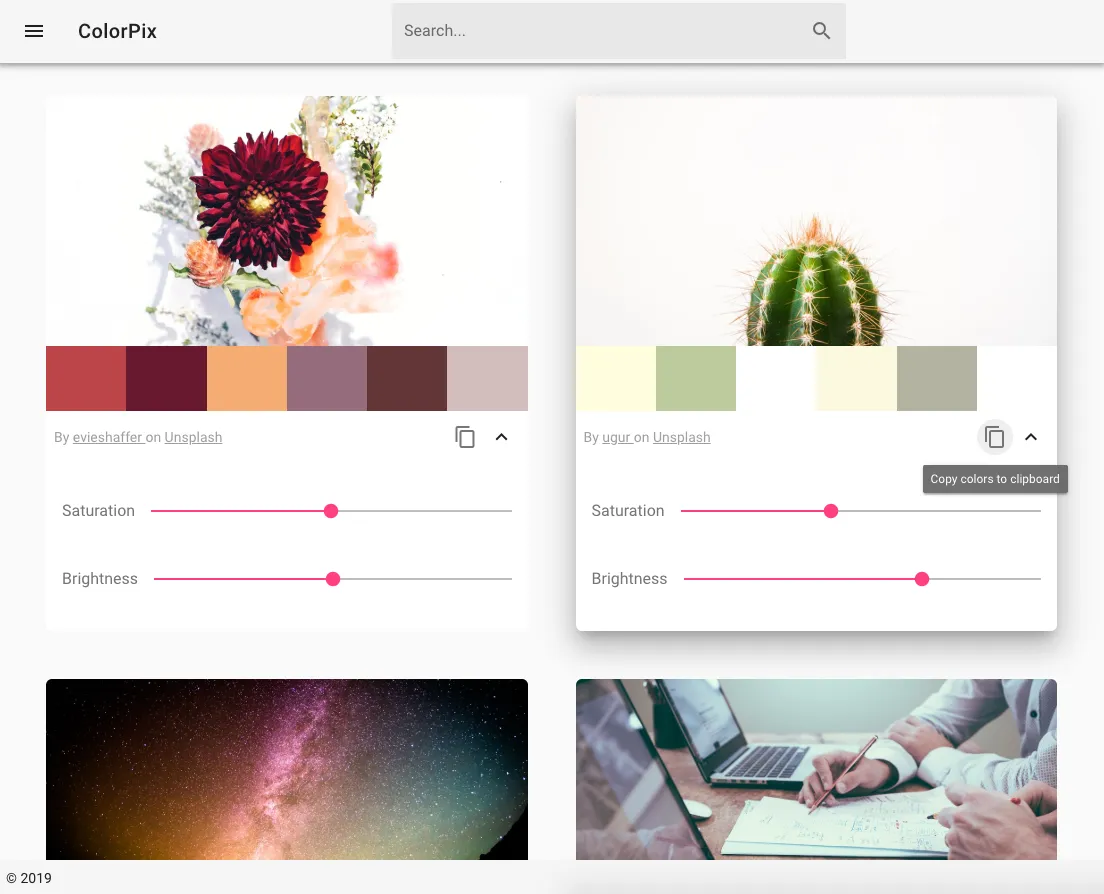
Task: Pick the sage green swatch in cactus palette
Action: tap(696, 378)
